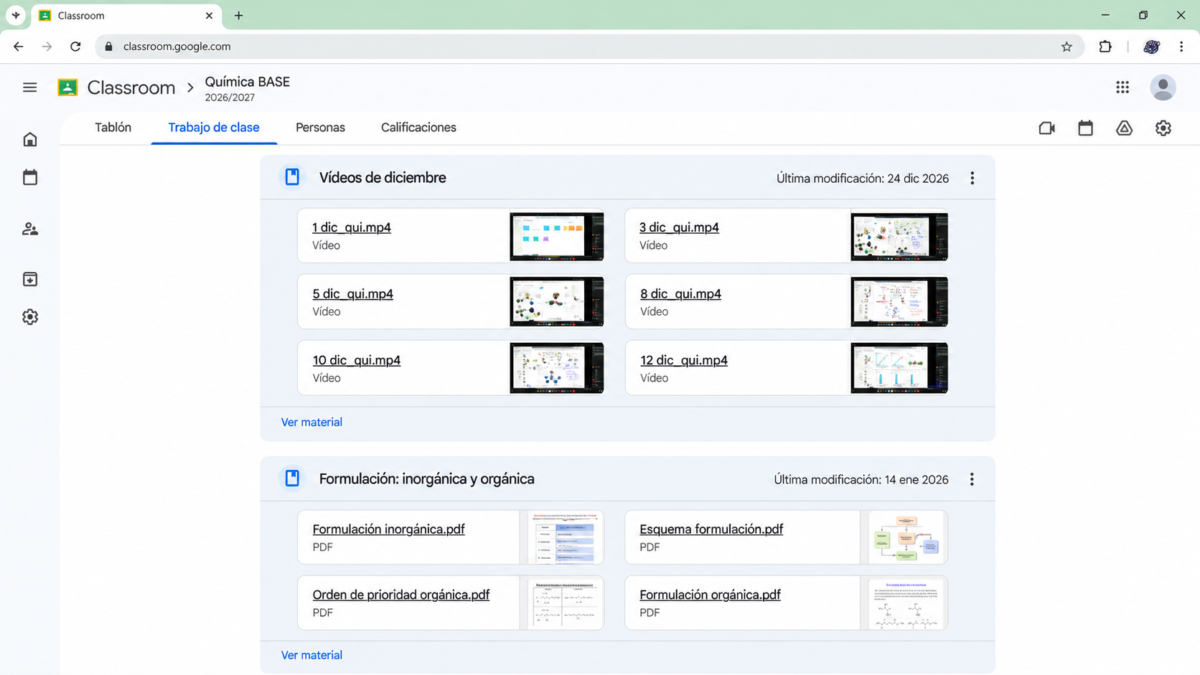This screenshot has width=1200, height=675.
Task: Click the 12 dic_qui.mp4 video thumbnail
Action: tap(899, 368)
